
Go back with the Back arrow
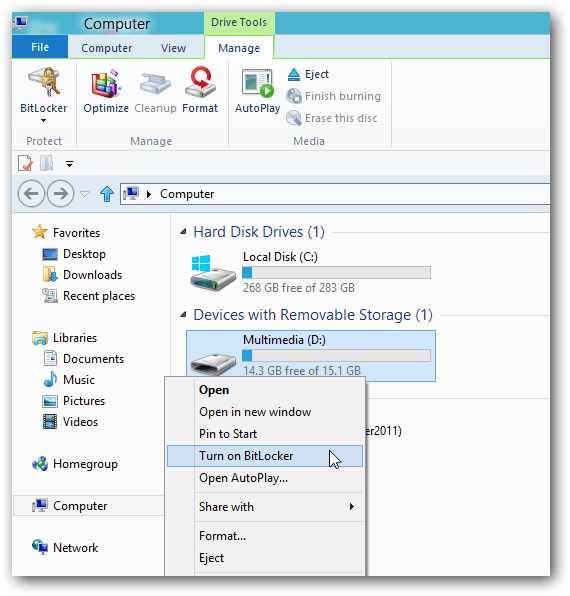pyautogui.click(x=31, y=193)
